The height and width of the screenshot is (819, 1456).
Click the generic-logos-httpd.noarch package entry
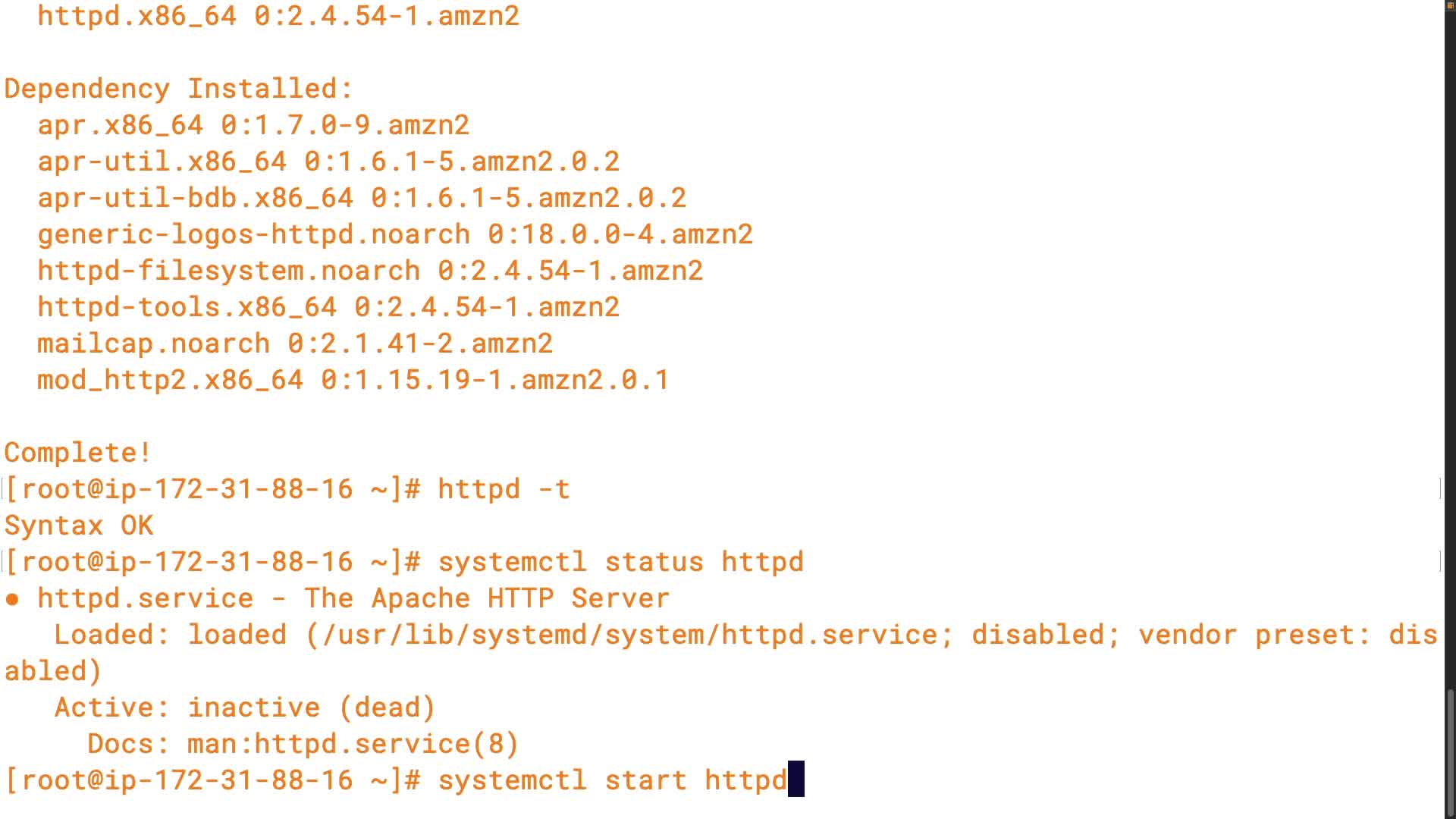coord(394,234)
